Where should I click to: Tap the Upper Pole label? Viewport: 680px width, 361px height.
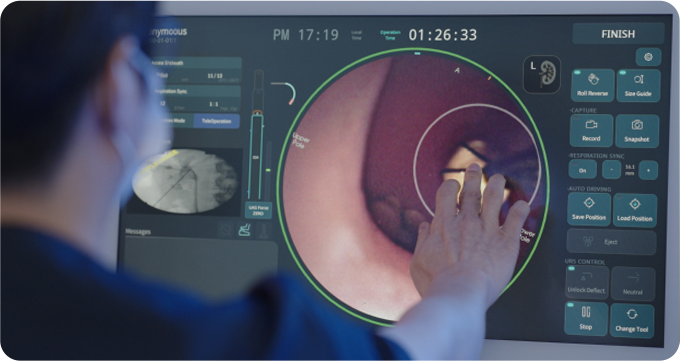tap(301, 140)
